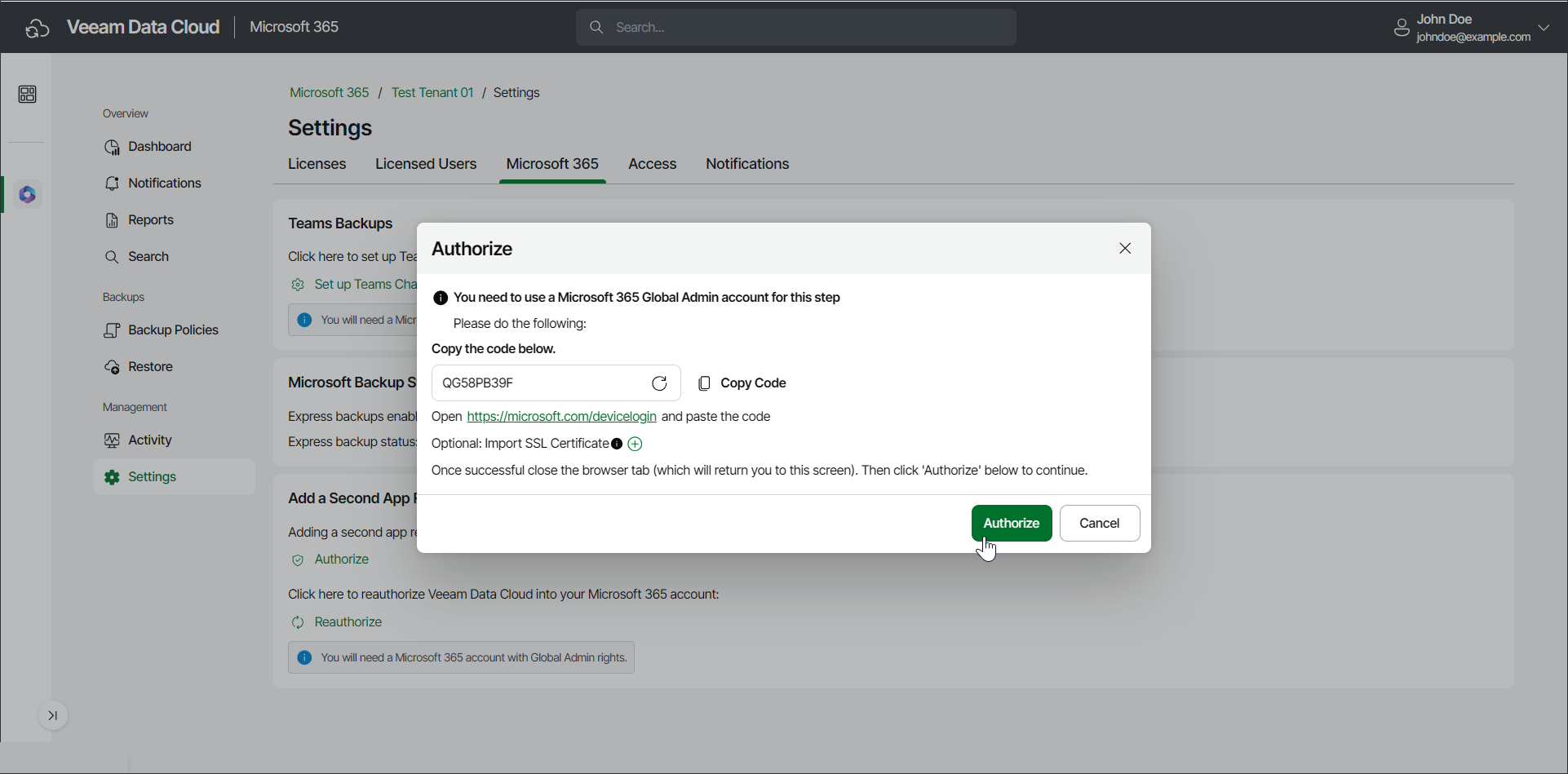Select the Microsoft 365 product icon in rail

pyautogui.click(x=28, y=195)
